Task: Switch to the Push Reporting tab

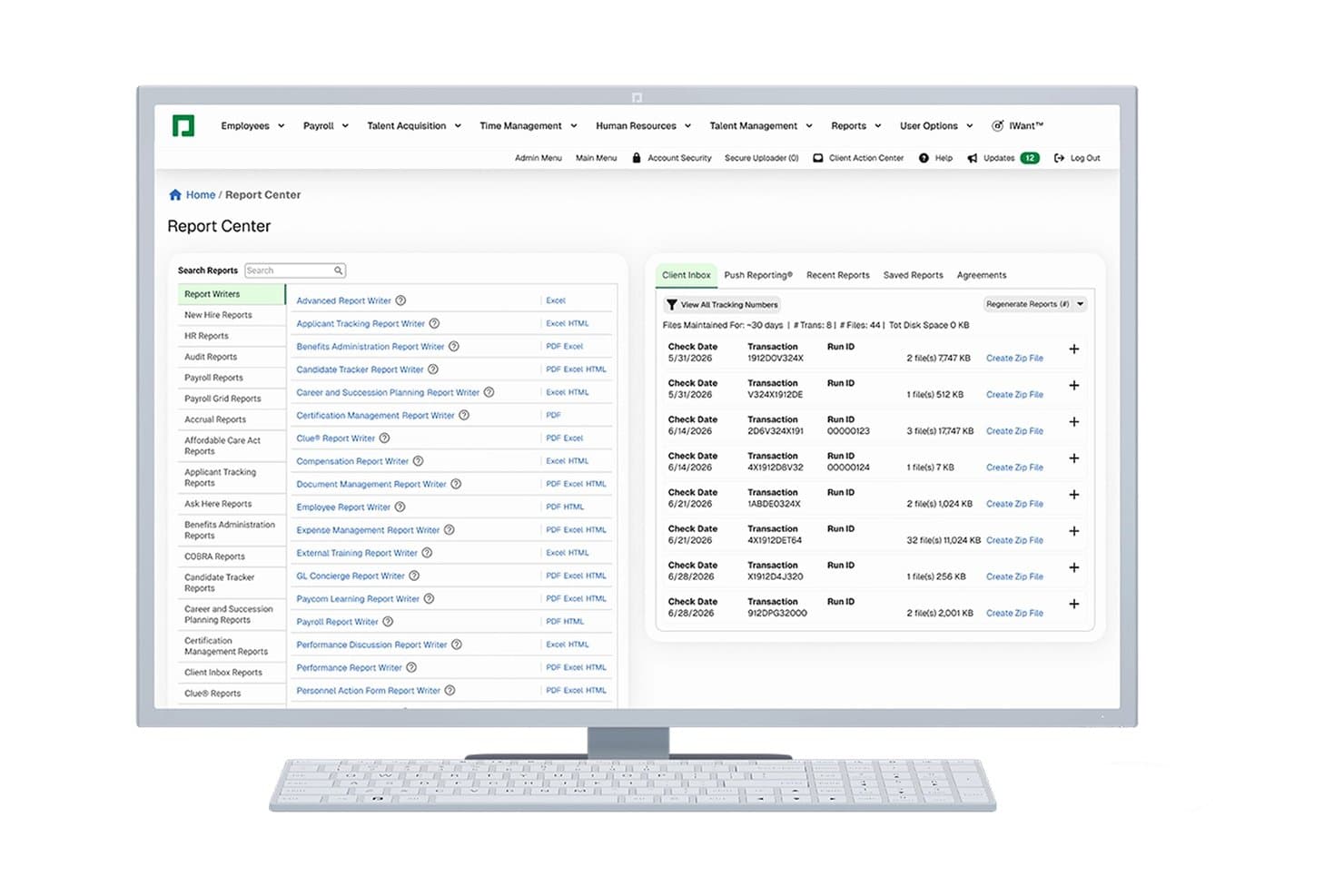Action: pyautogui.click(x=758, y=275)
